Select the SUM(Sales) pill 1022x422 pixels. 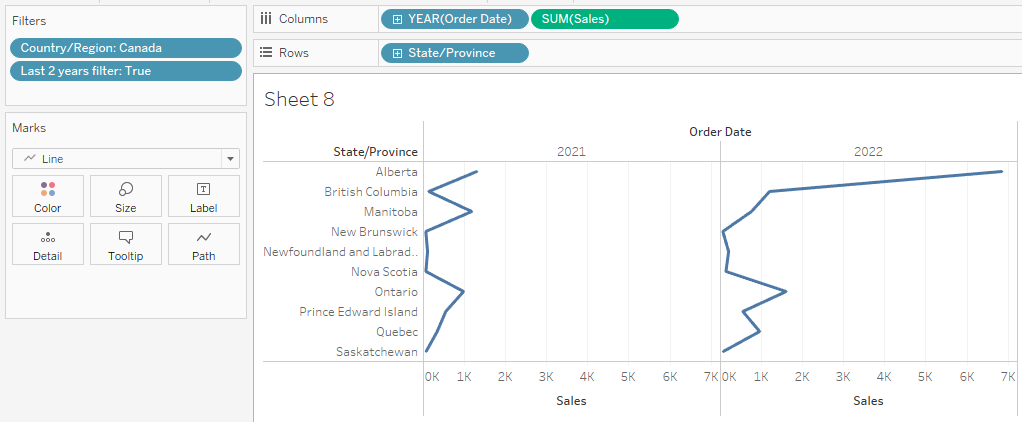tap(604, 19)
